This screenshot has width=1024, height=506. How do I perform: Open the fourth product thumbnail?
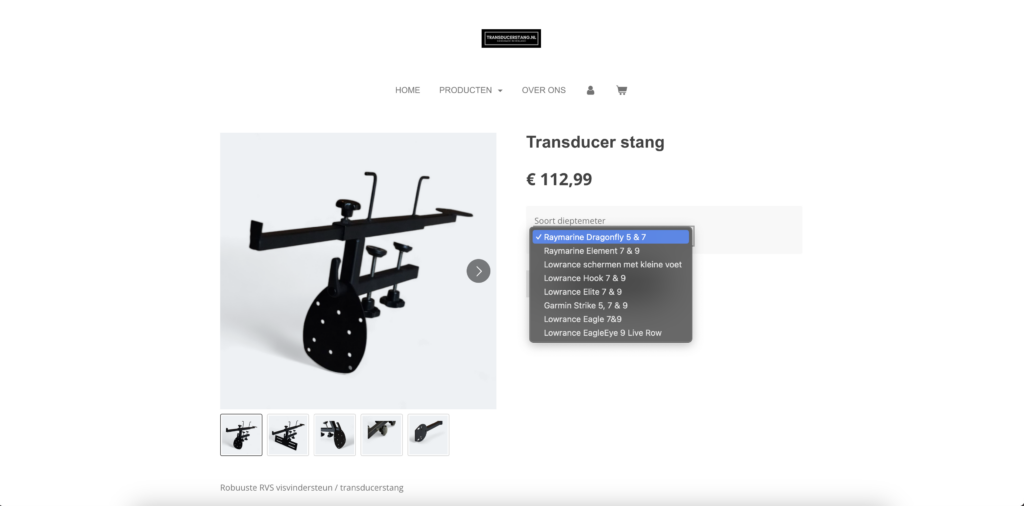coord(381,435)
